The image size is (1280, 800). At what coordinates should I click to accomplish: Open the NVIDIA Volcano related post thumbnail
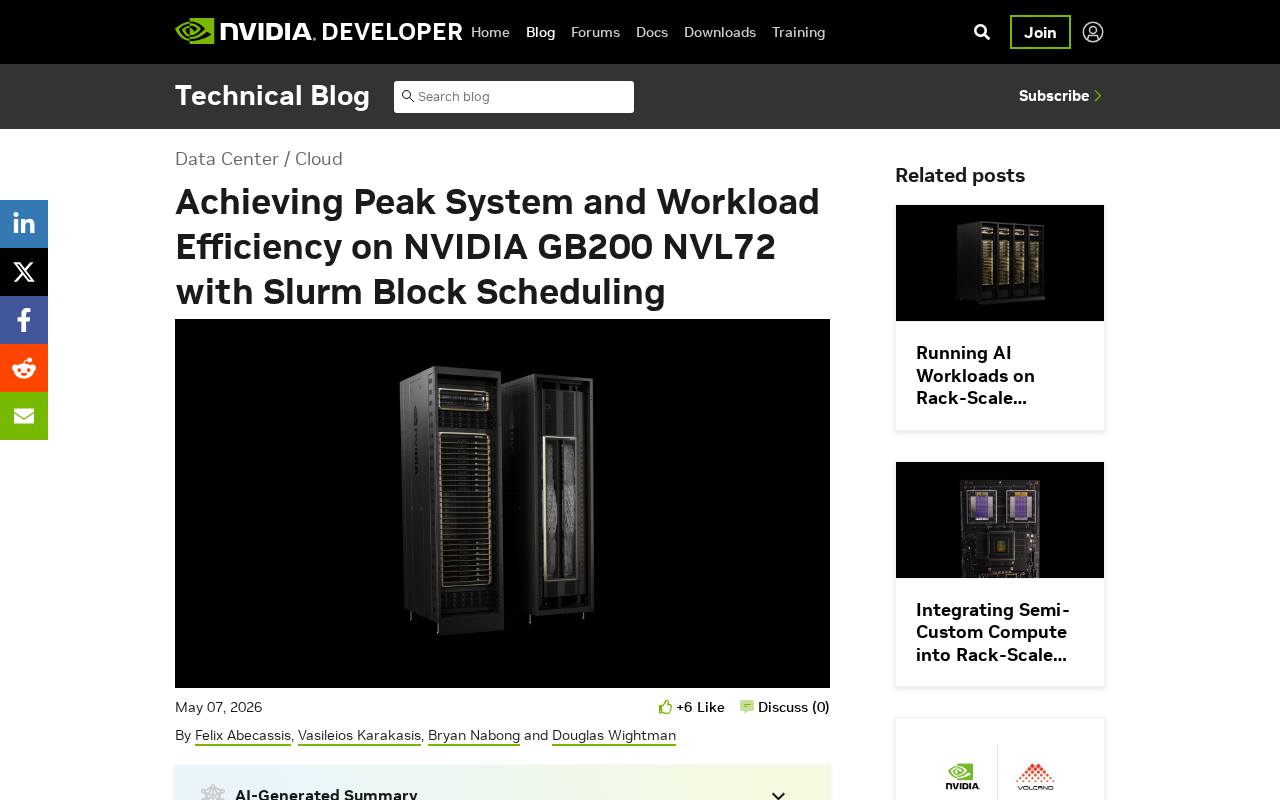point(1000,759)
